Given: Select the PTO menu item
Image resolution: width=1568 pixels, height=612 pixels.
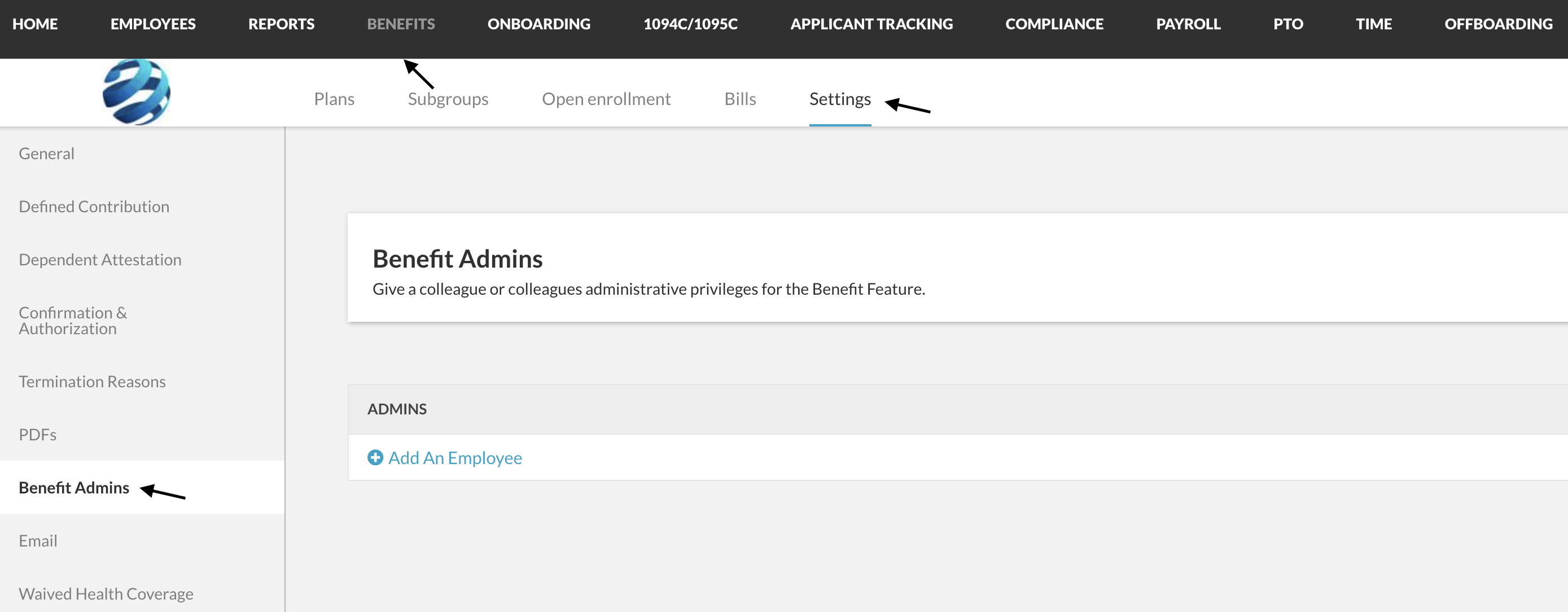Looking at the screenshot, I should [1288, 24].
